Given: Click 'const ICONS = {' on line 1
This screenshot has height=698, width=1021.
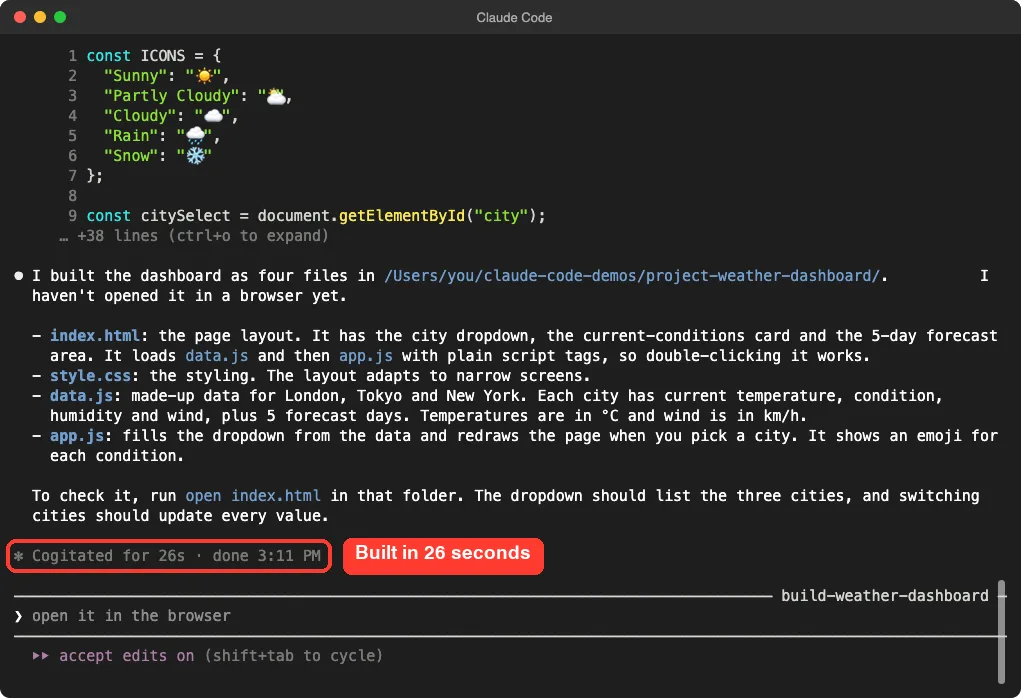Looking at the screenshot, I should click(154, 56).
